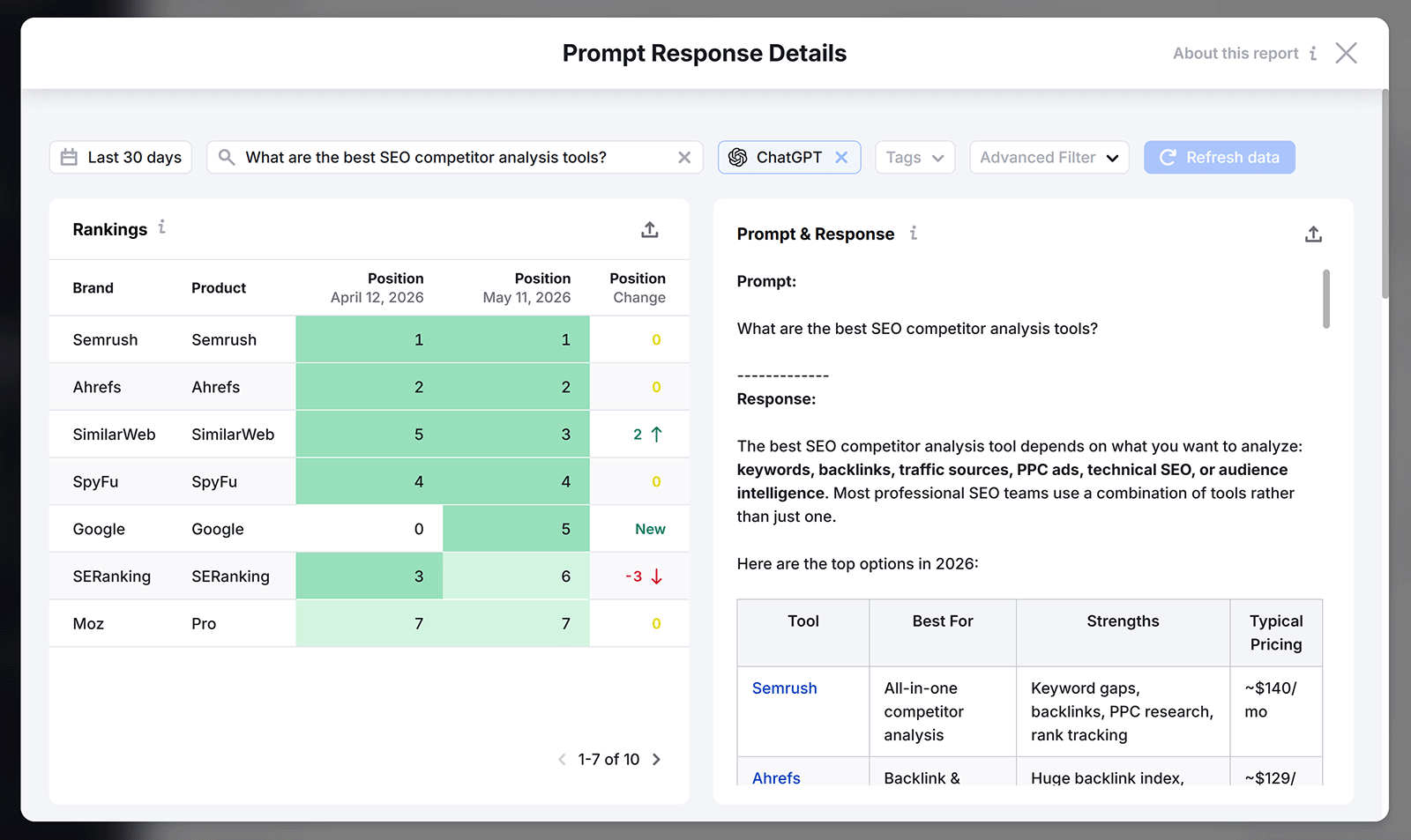Select the SpyFu brand row

click(369, 482)
